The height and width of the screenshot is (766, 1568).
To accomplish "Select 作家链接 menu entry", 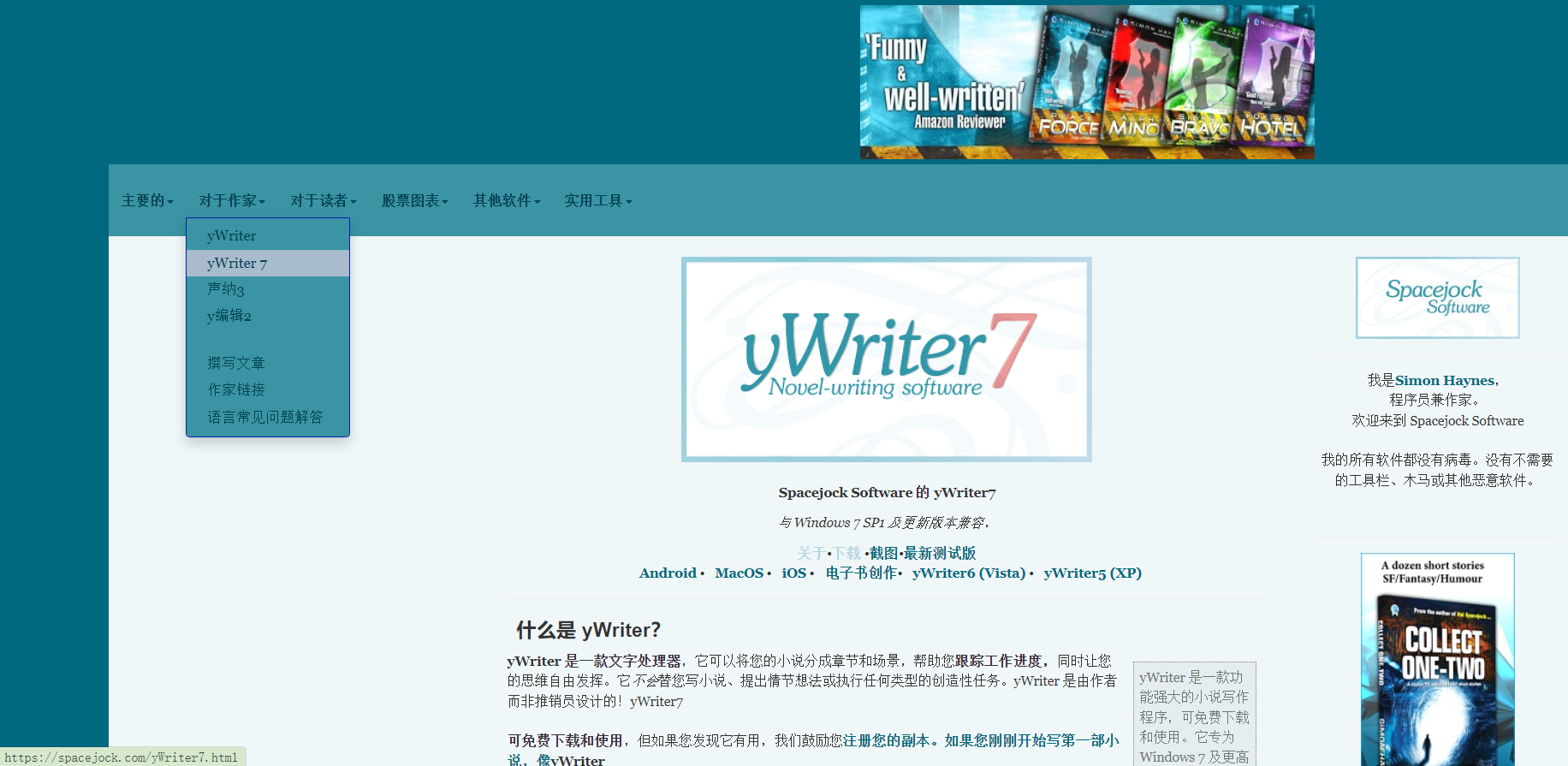I will pos(268,390).
